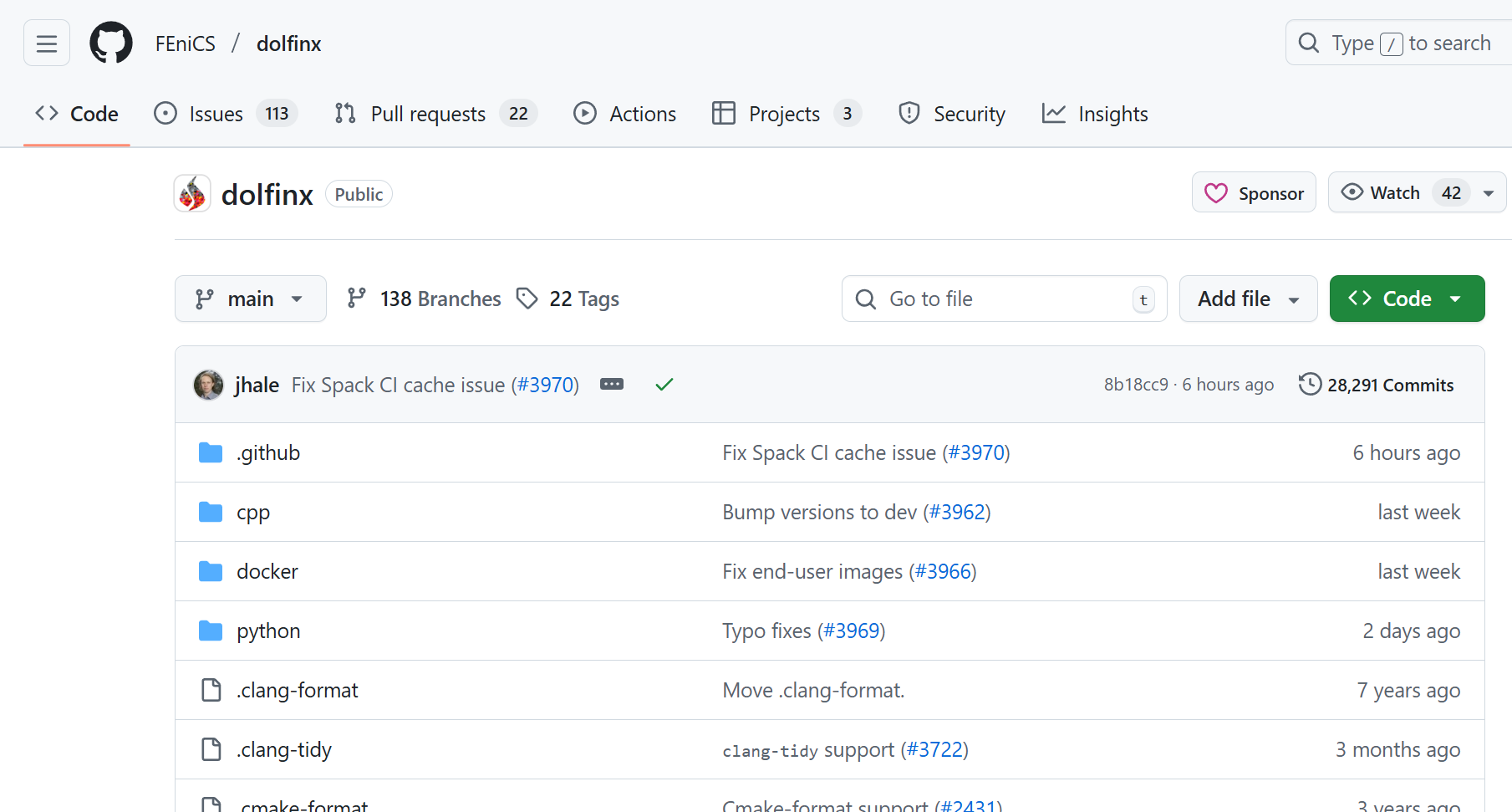The width and height of the screenshot is (1512, 812).
Task: Click '3 months ago' in .clang-tidy row
Action: (x=1398, y=749)
